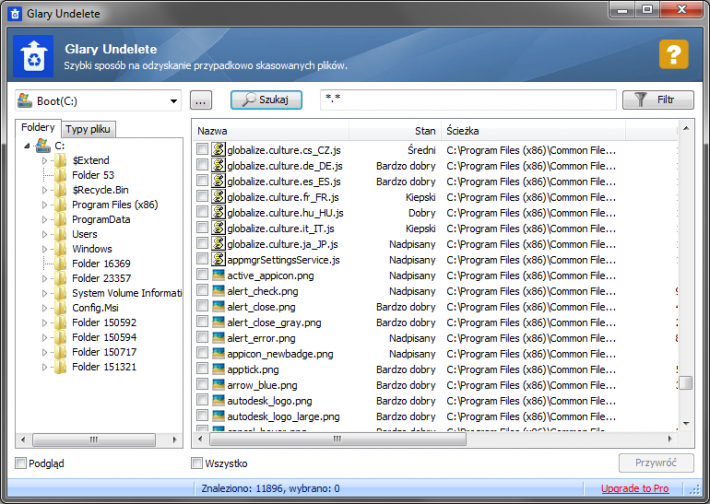Click the folder icon of $Extend

pyautogui.click(x=60, y=160)
